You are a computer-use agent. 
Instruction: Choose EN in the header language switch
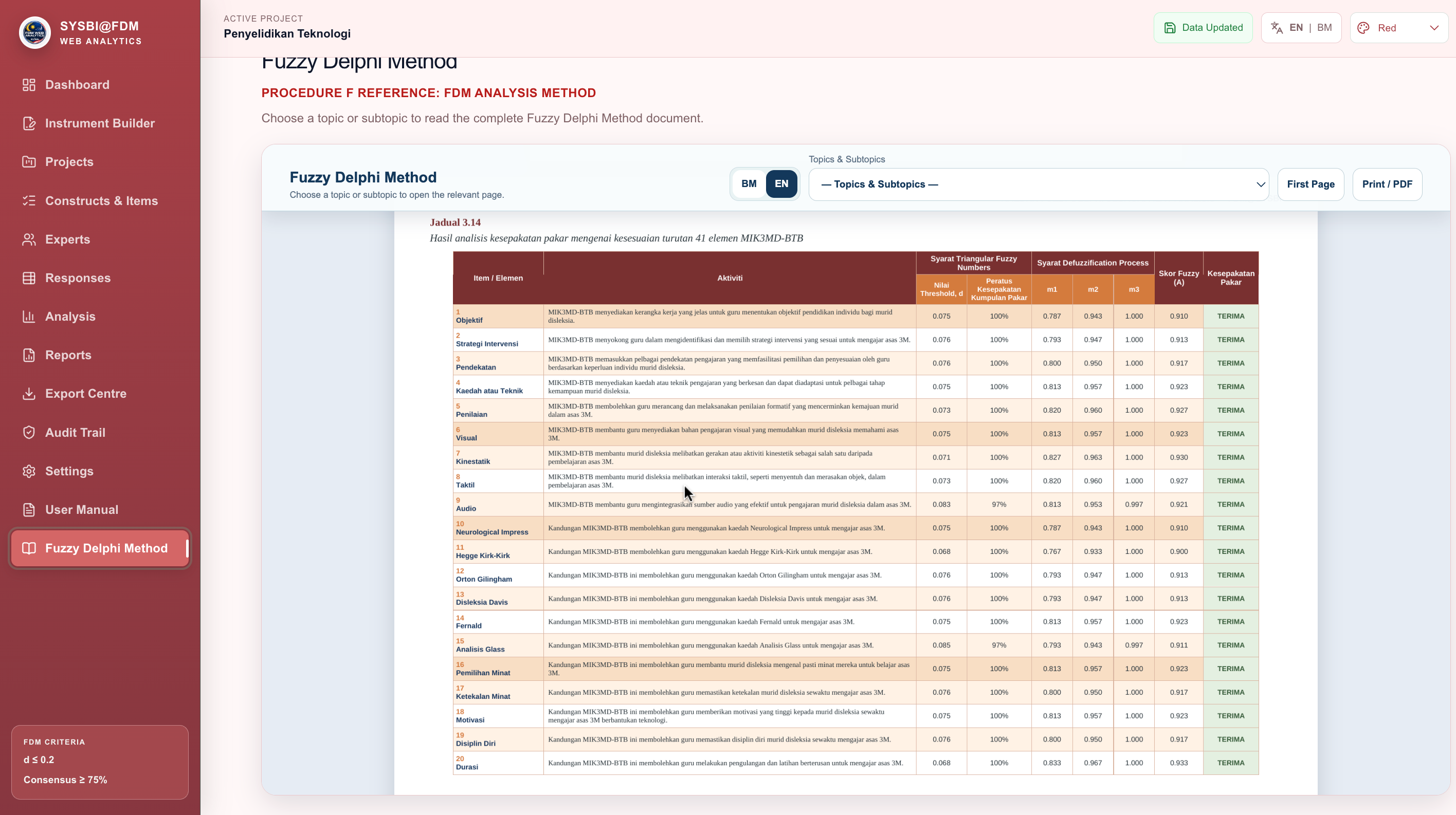point(1296,28)
